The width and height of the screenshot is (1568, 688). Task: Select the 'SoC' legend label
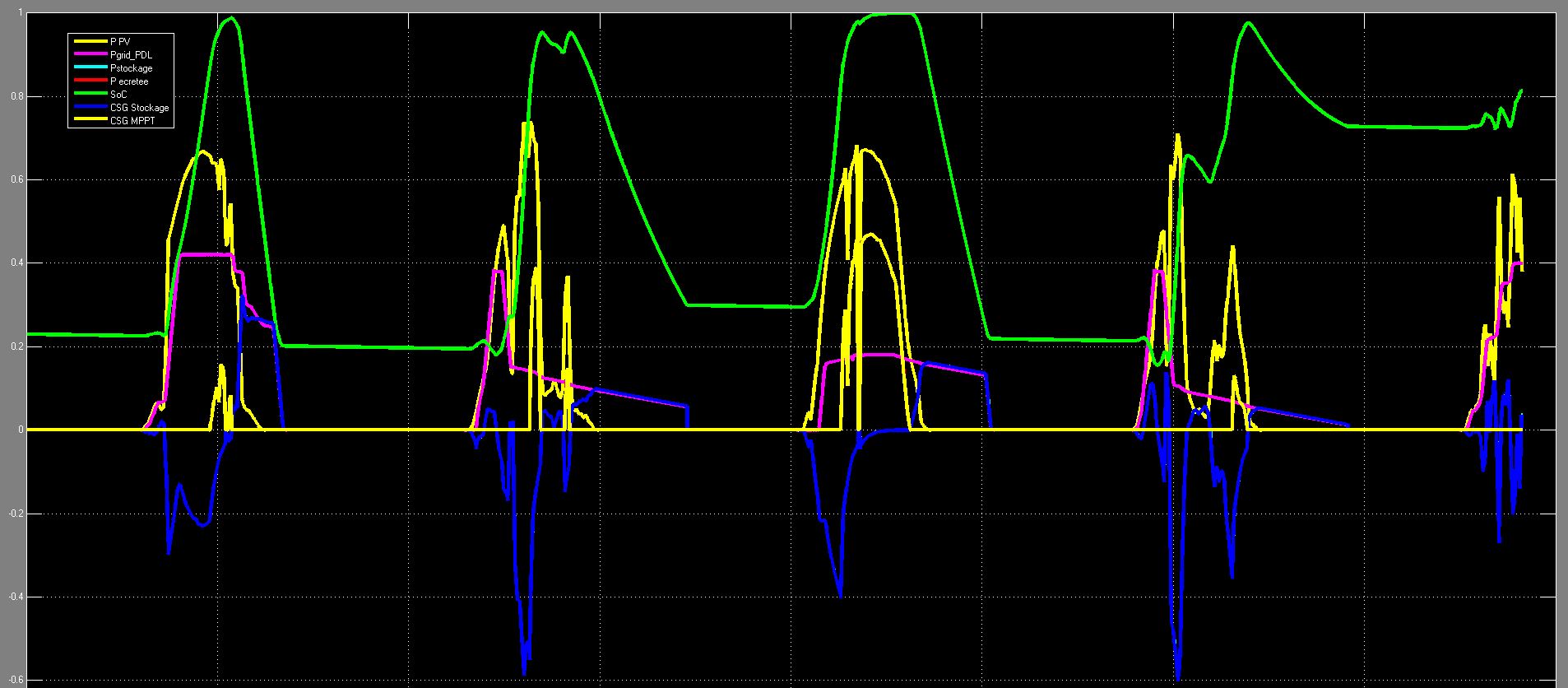(x=118, y=95)
